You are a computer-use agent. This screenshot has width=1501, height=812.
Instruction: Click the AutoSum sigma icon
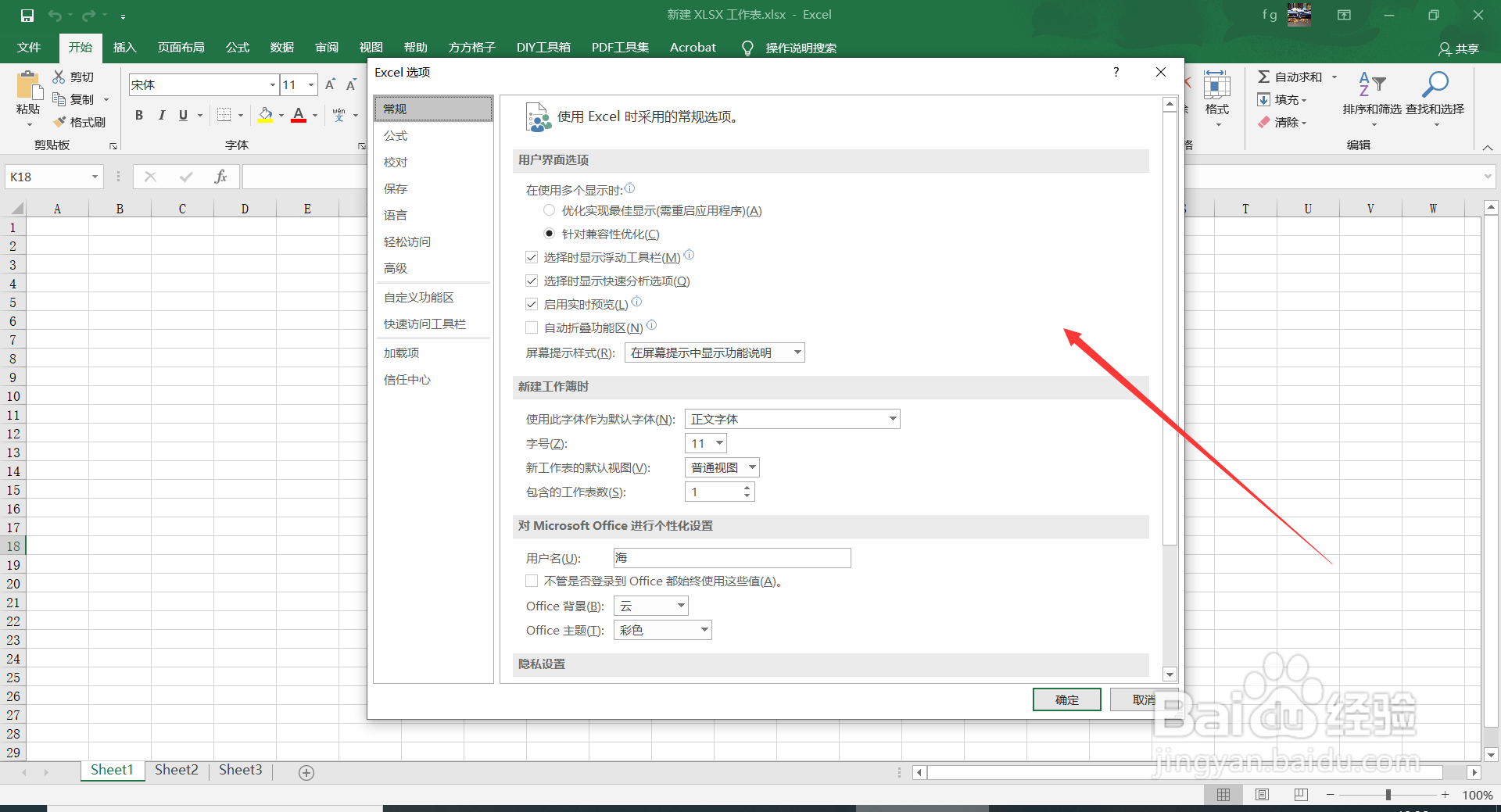pos(1263,77)
